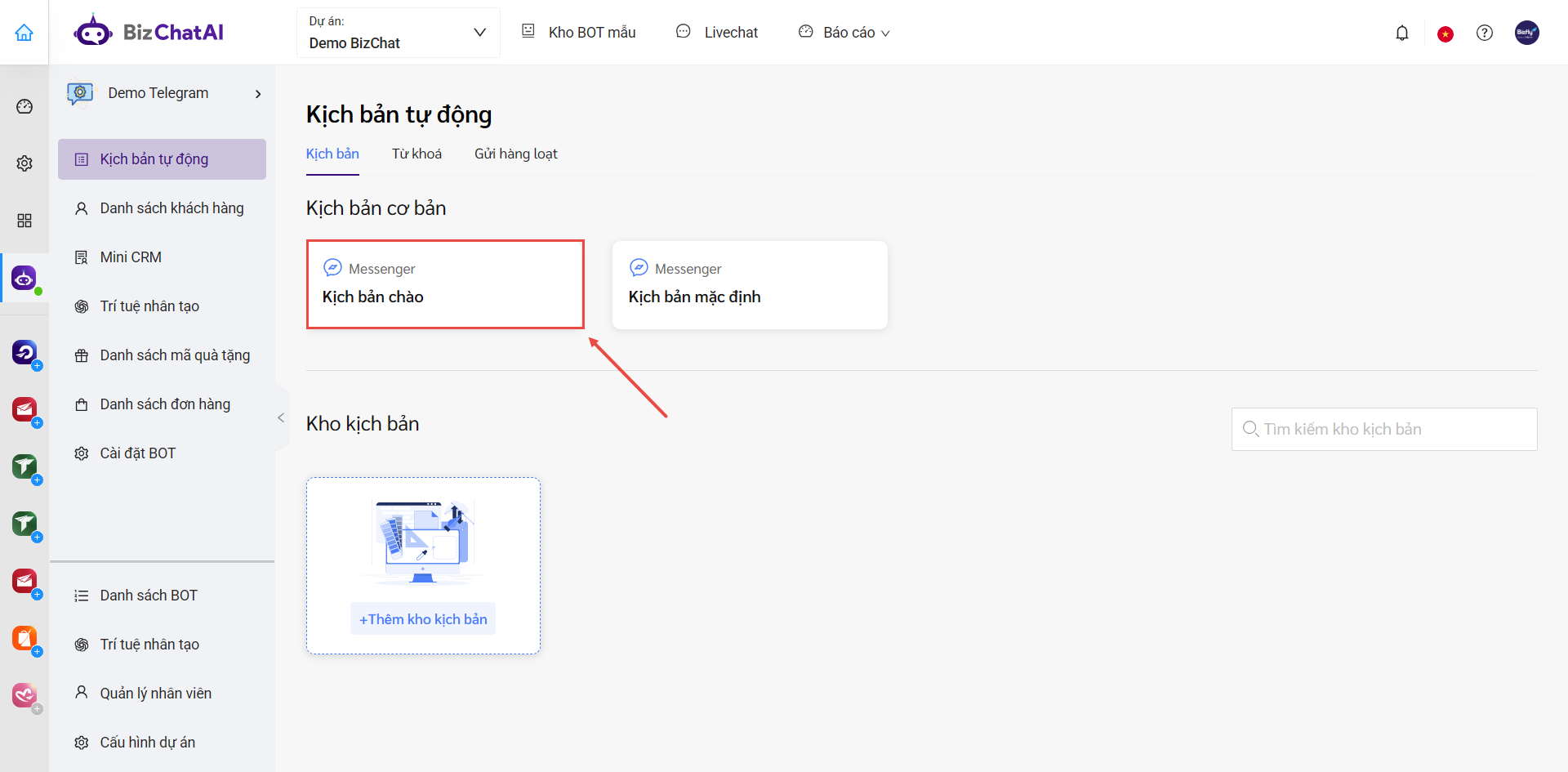The width and height of the screenshot is (1568, 772).
Task: Switch to the Kịch bản tab
Action: point(332,154)
